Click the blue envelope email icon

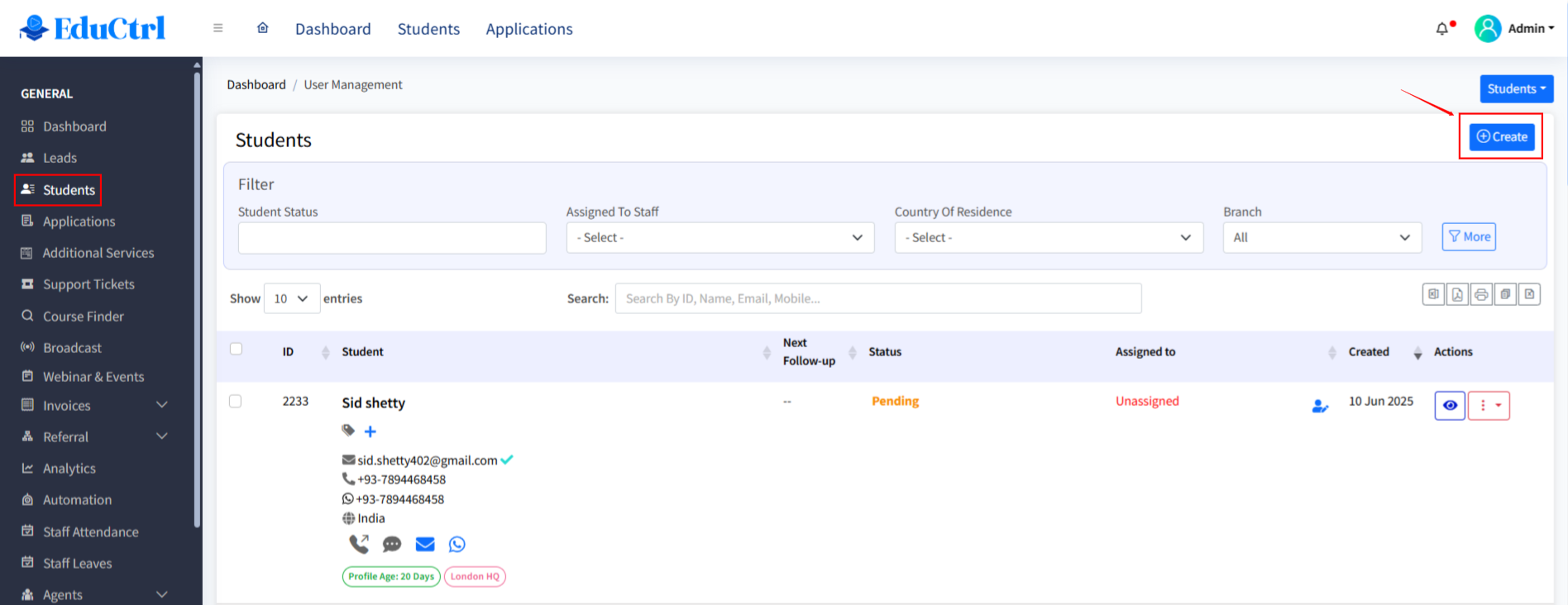pyautogui.click(x=425, y=544)
